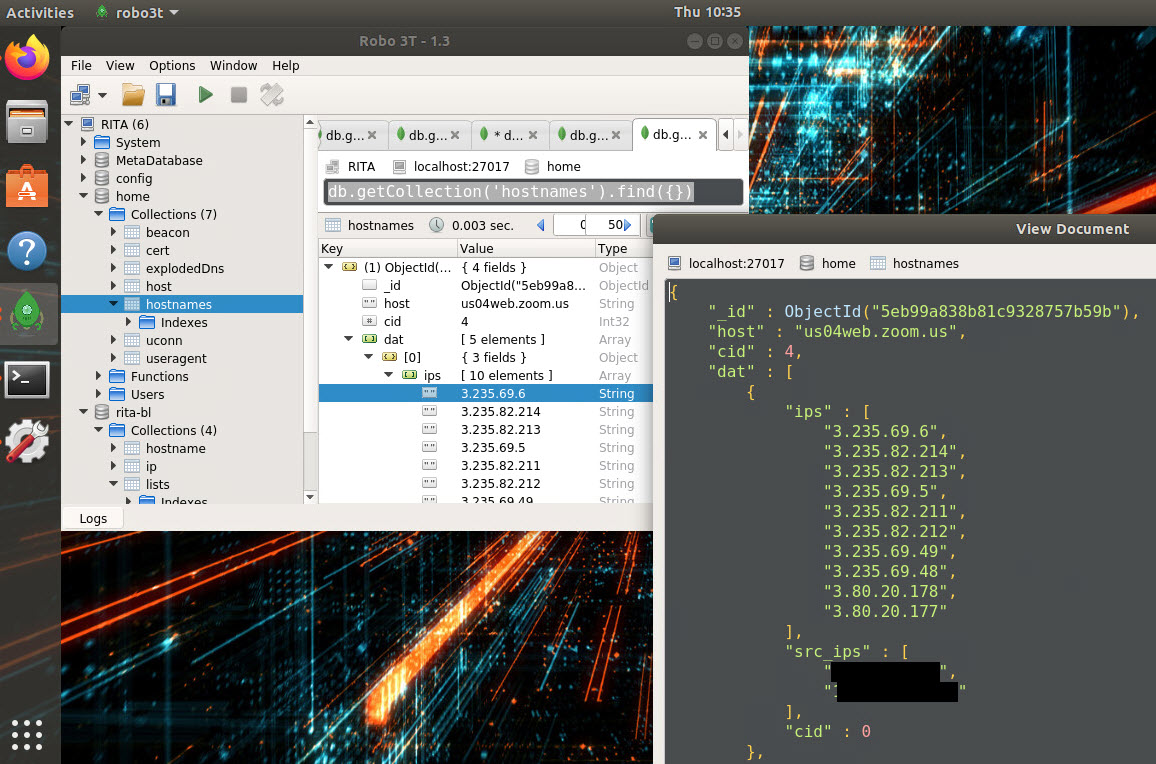Open the Help menu
The width and height of the screenshot is (1156, 764).
click(x=285, y=66)
